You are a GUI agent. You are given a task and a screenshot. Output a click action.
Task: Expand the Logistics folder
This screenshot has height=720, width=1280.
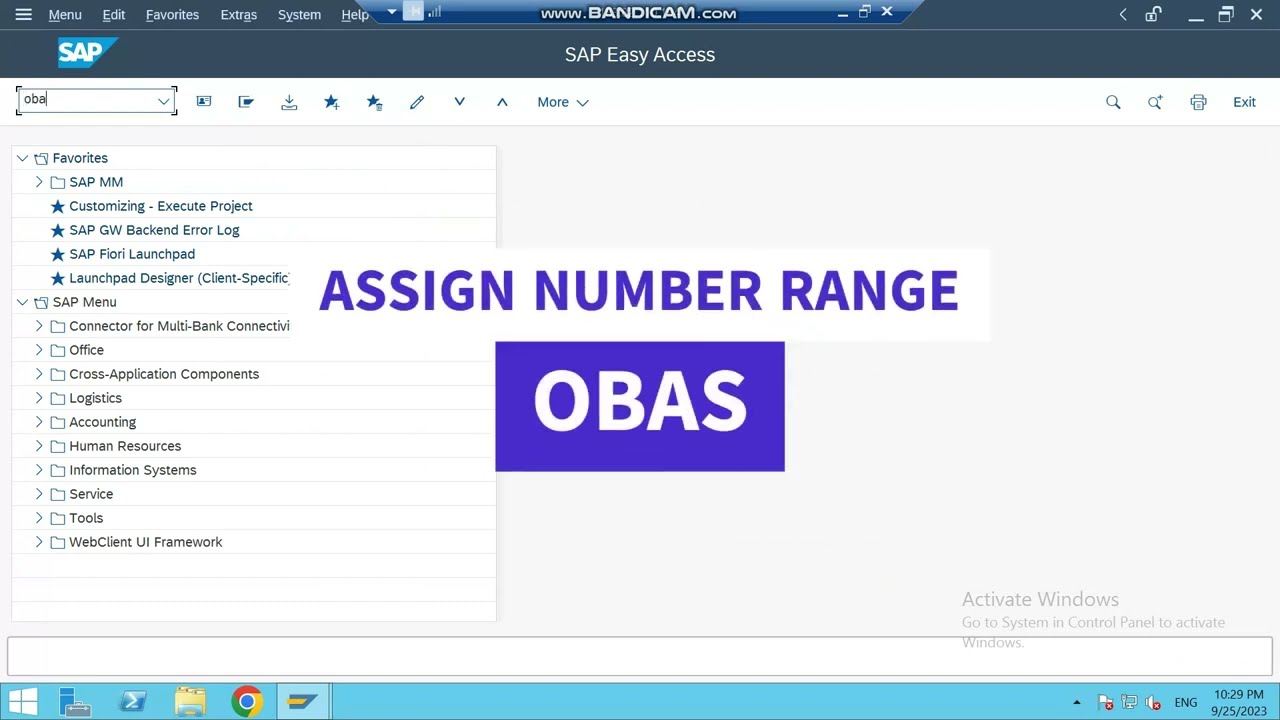pos(39,398)
